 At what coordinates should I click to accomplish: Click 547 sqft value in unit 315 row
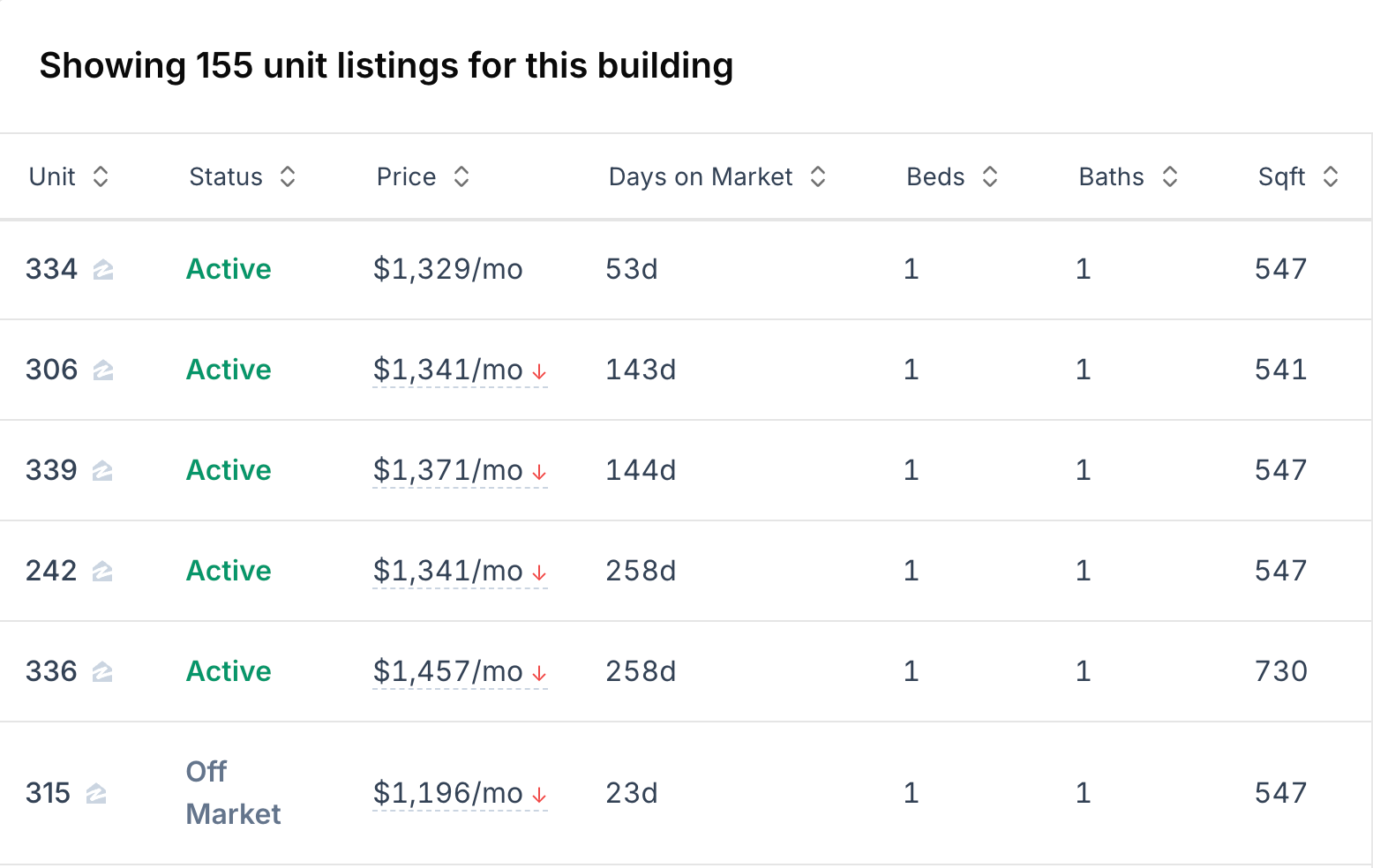click(x=1281, y=793)
